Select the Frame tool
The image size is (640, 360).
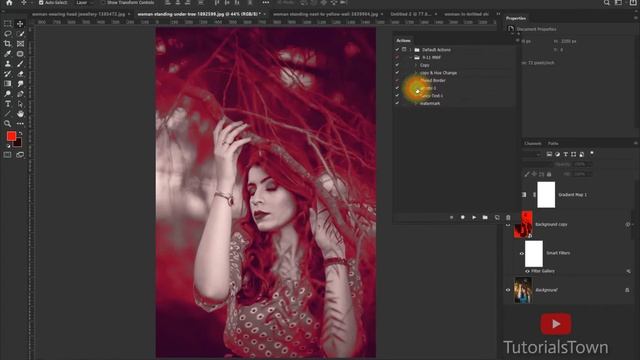pyautogui.click(x=20, y=44)
